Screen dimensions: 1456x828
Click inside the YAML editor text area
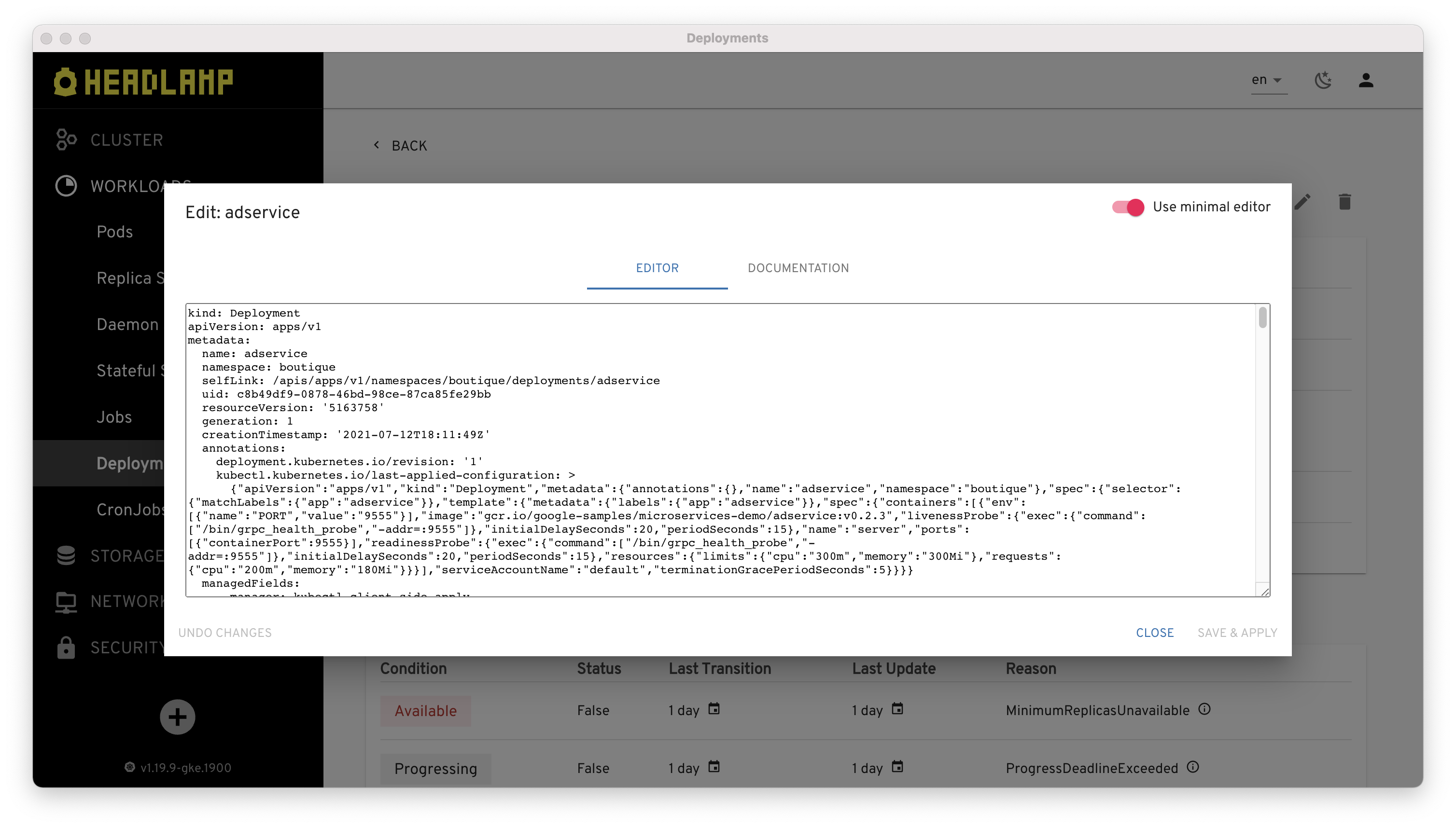[x=683, y=421]
